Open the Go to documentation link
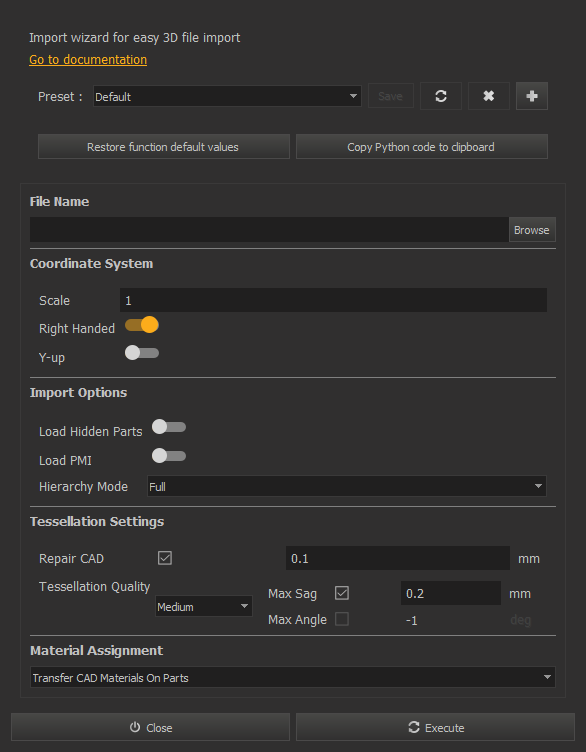This screenshot has height=752, width=586. click(88, 59)
